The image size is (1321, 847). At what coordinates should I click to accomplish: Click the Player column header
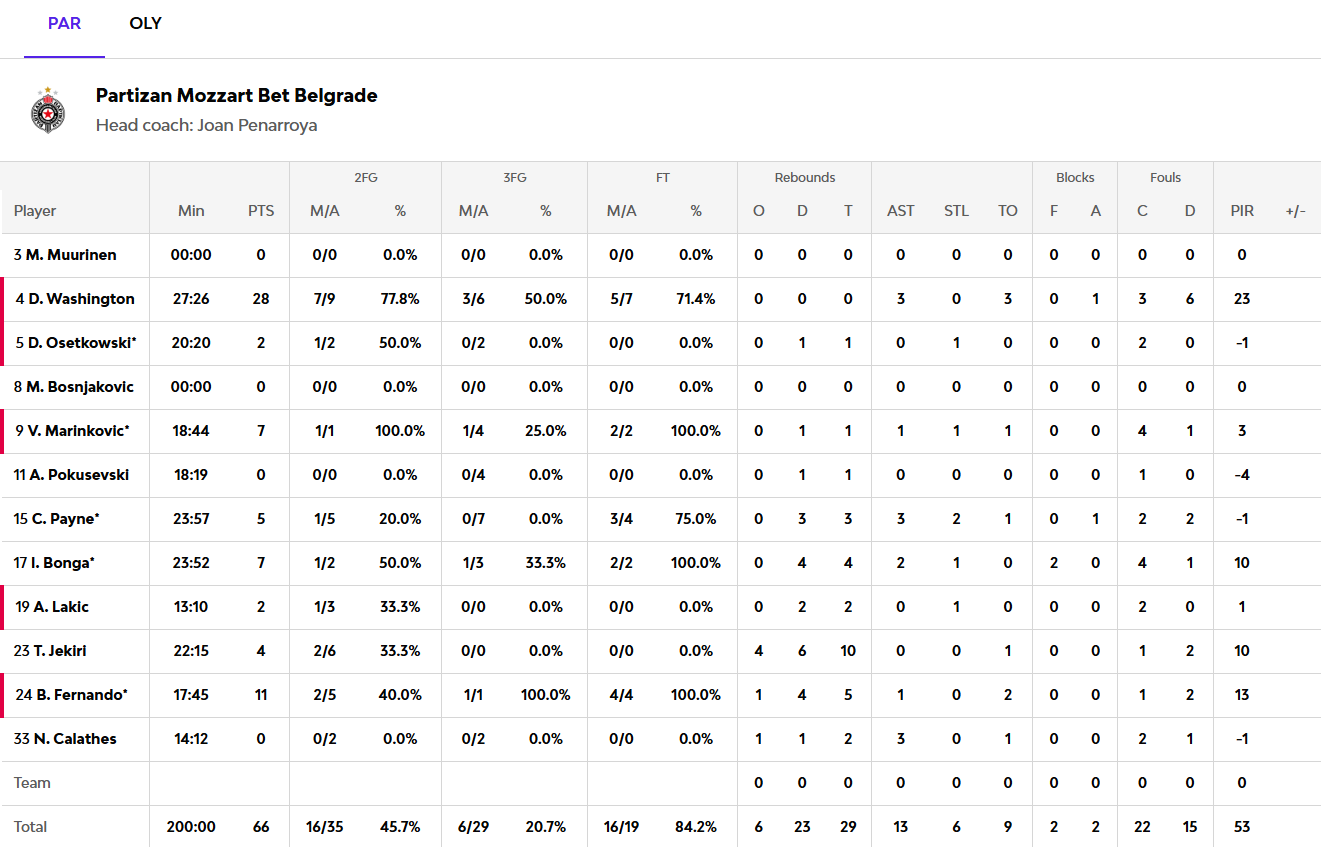click(35, 211)
